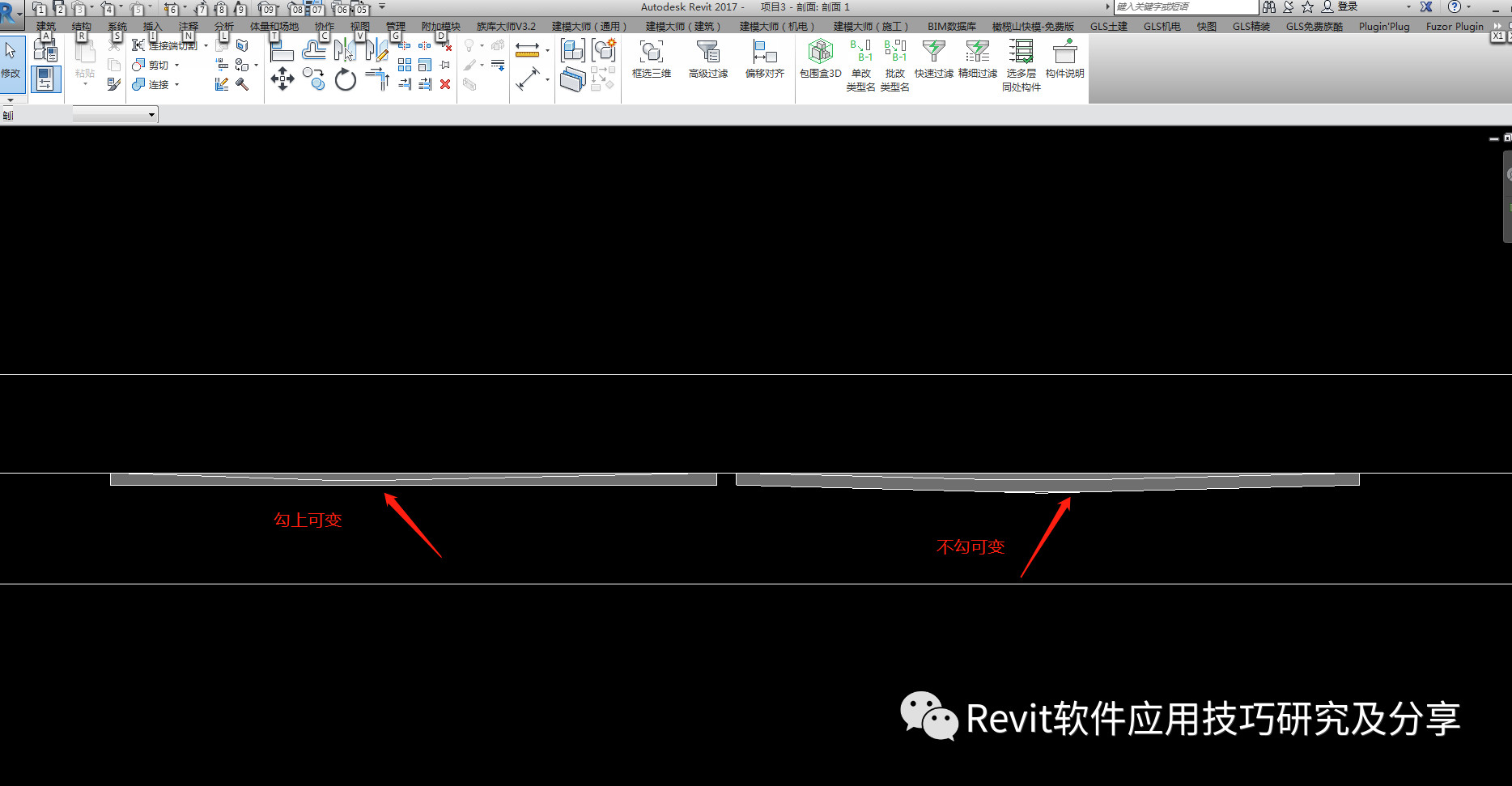Open the Properties palette button
This screenshot has width=1512, height=786.
pyautogui.click(x=45, y=79)
